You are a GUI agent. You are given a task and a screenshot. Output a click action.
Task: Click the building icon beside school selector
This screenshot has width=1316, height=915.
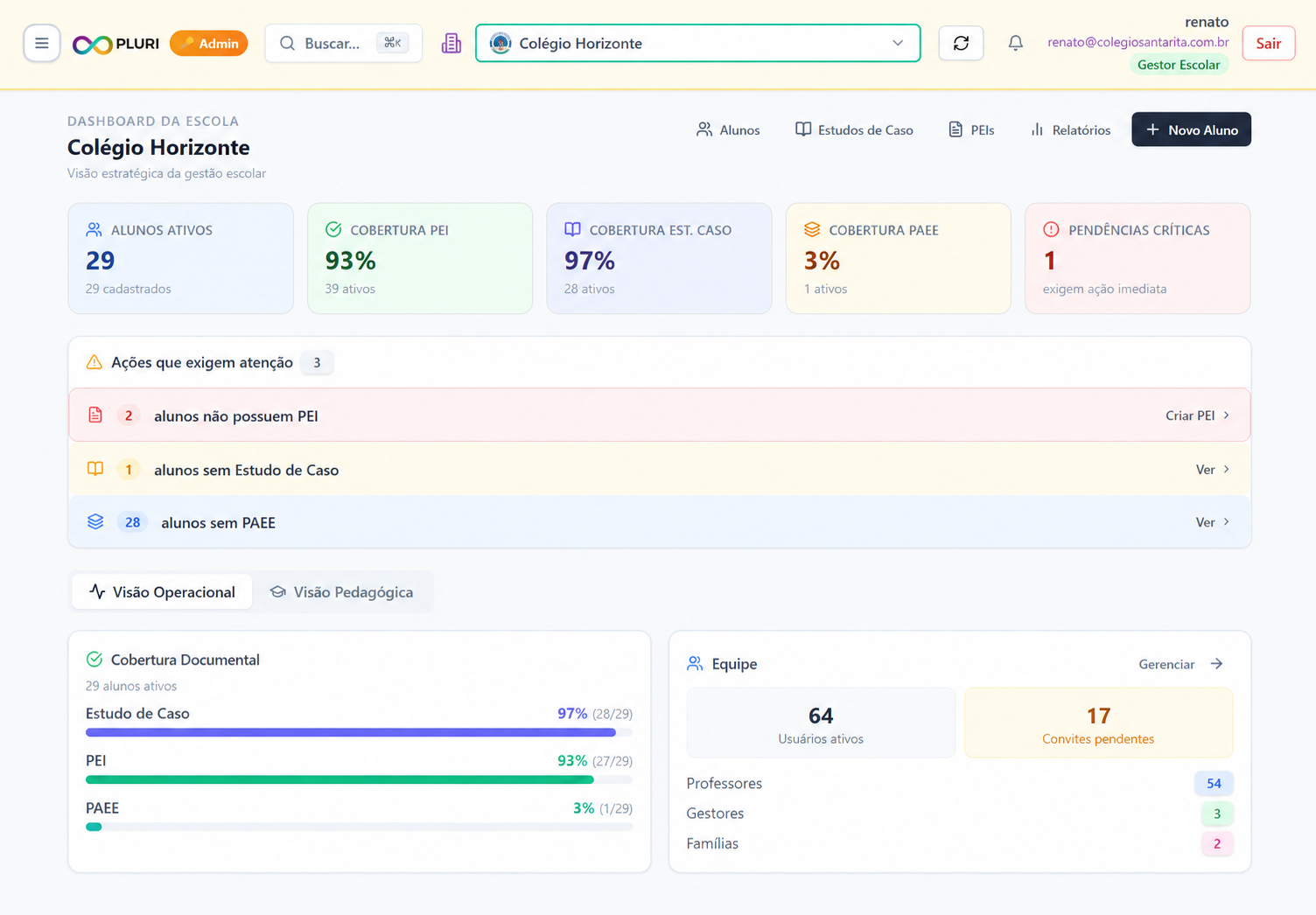(451, 43)
